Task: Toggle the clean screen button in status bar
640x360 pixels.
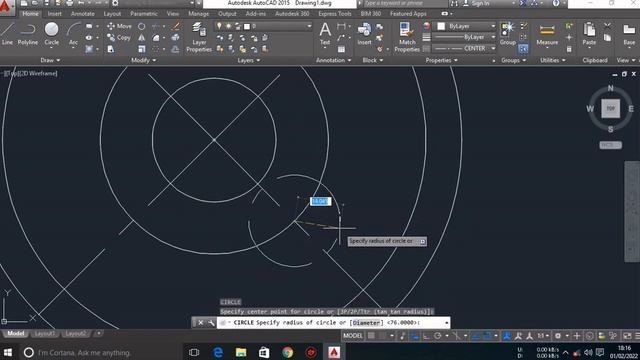Action: [x=627, y=336]
